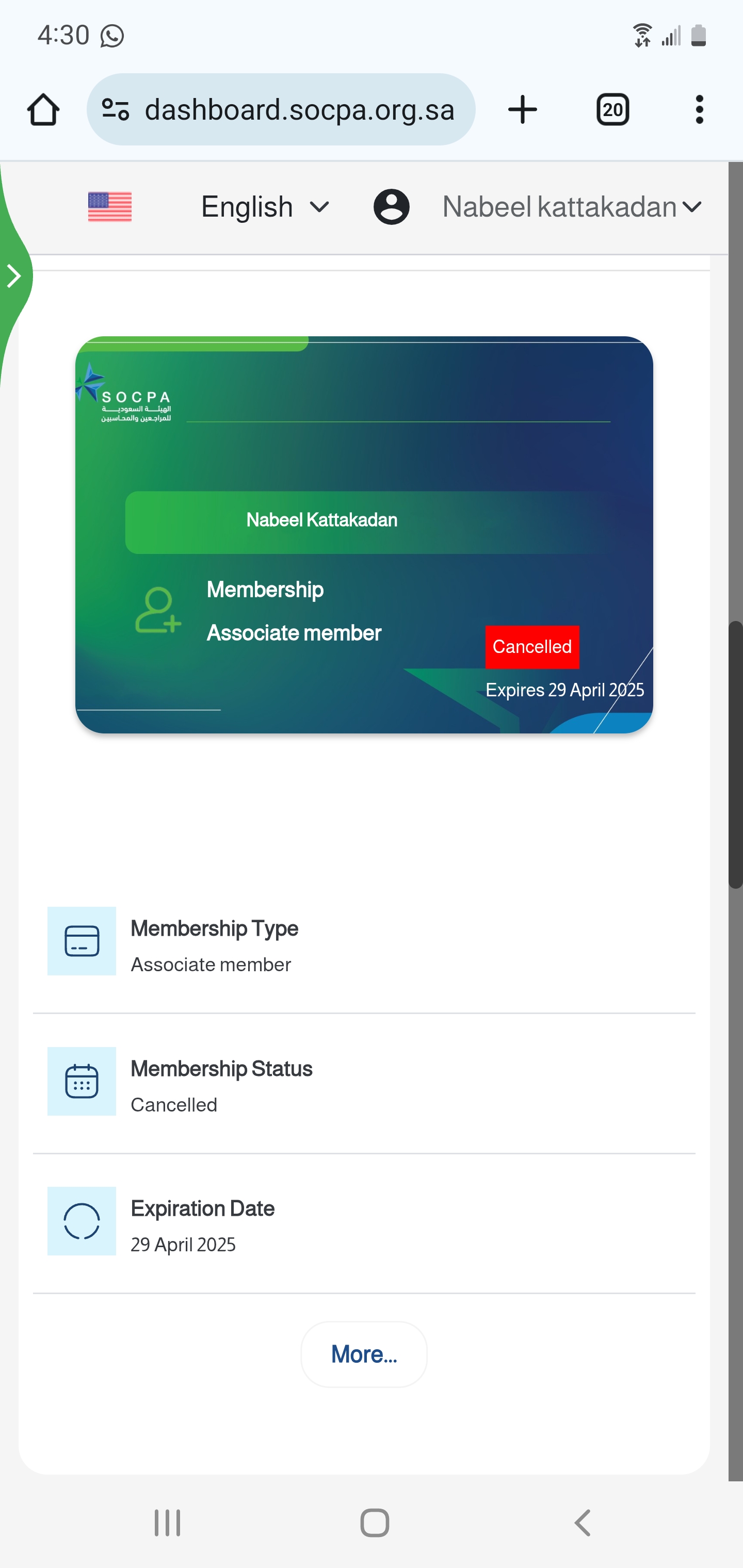Tap the browser home icon
Screen dimensions: 743x1568
click(x=43, y=109)
